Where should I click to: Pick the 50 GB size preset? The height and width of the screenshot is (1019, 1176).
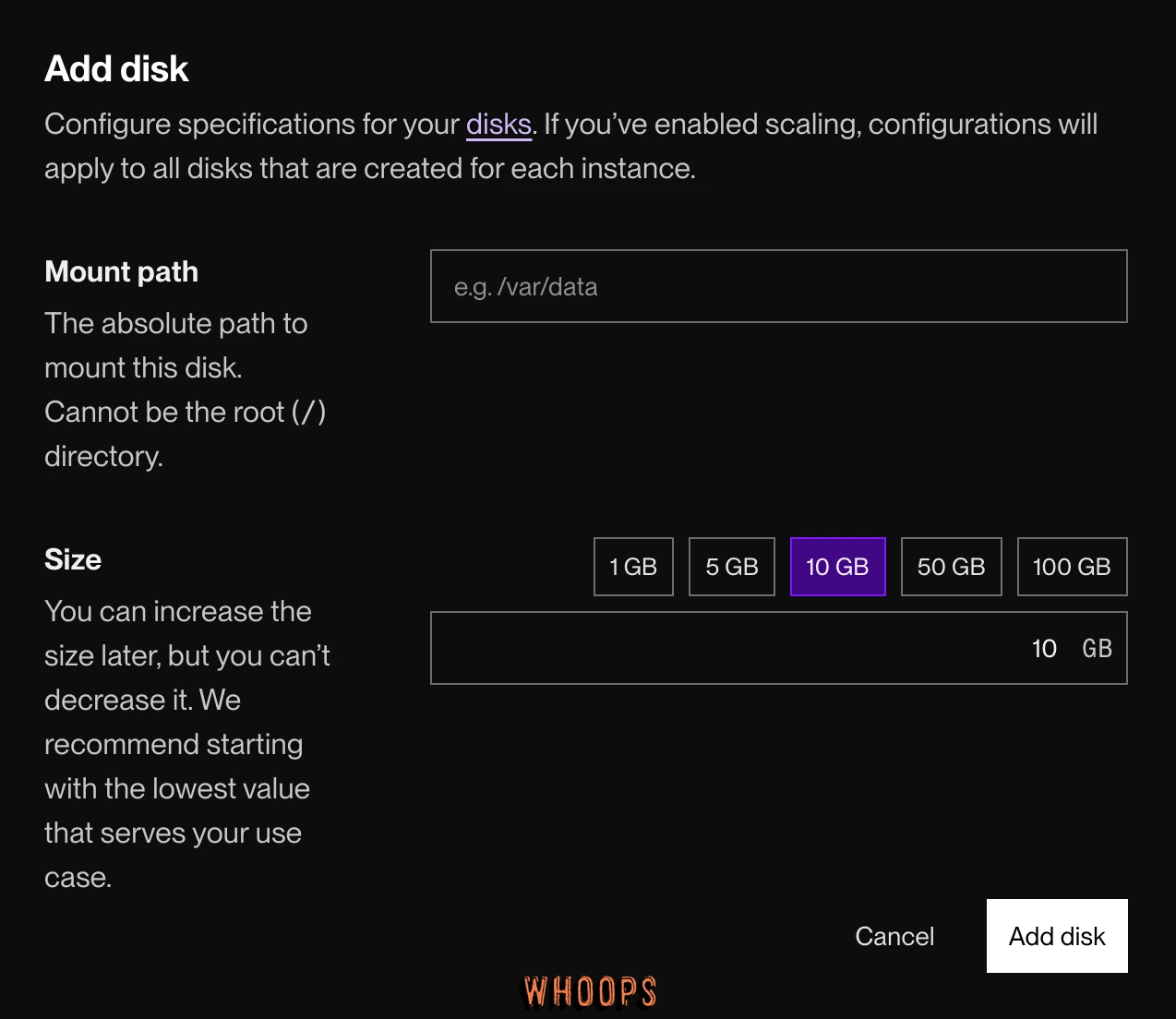951,567
